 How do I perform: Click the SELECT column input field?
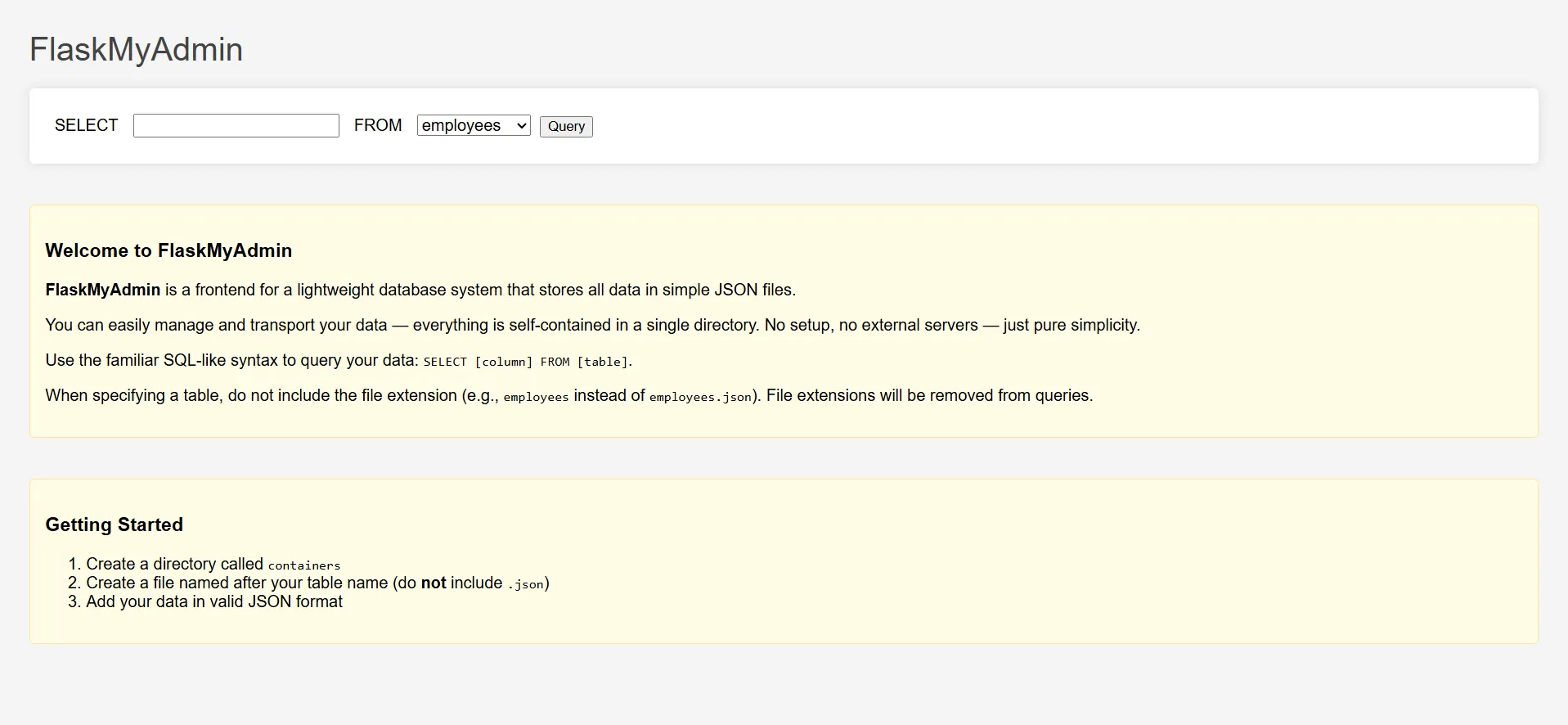[236, 125]
